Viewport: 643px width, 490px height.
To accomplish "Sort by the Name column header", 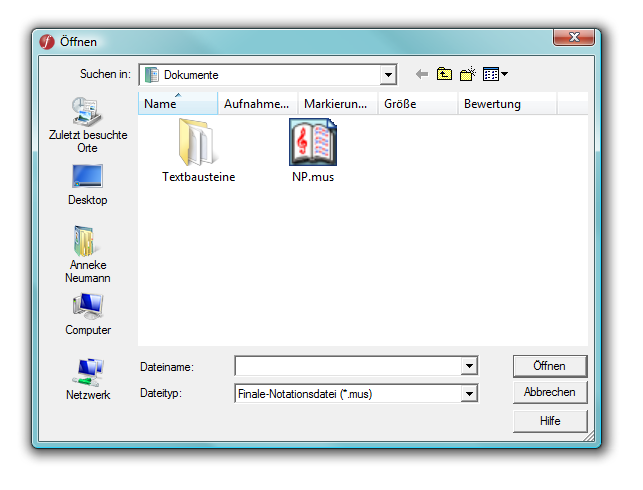I will 177,104.
